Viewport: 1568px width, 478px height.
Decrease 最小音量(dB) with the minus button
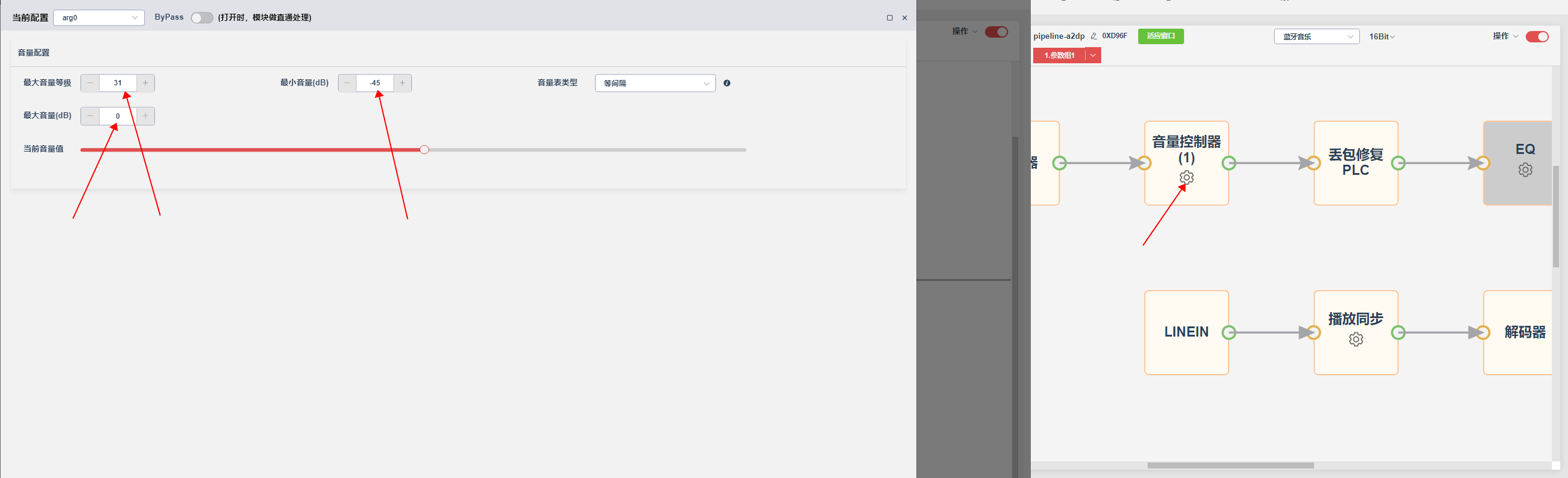[x=347, y=83]
